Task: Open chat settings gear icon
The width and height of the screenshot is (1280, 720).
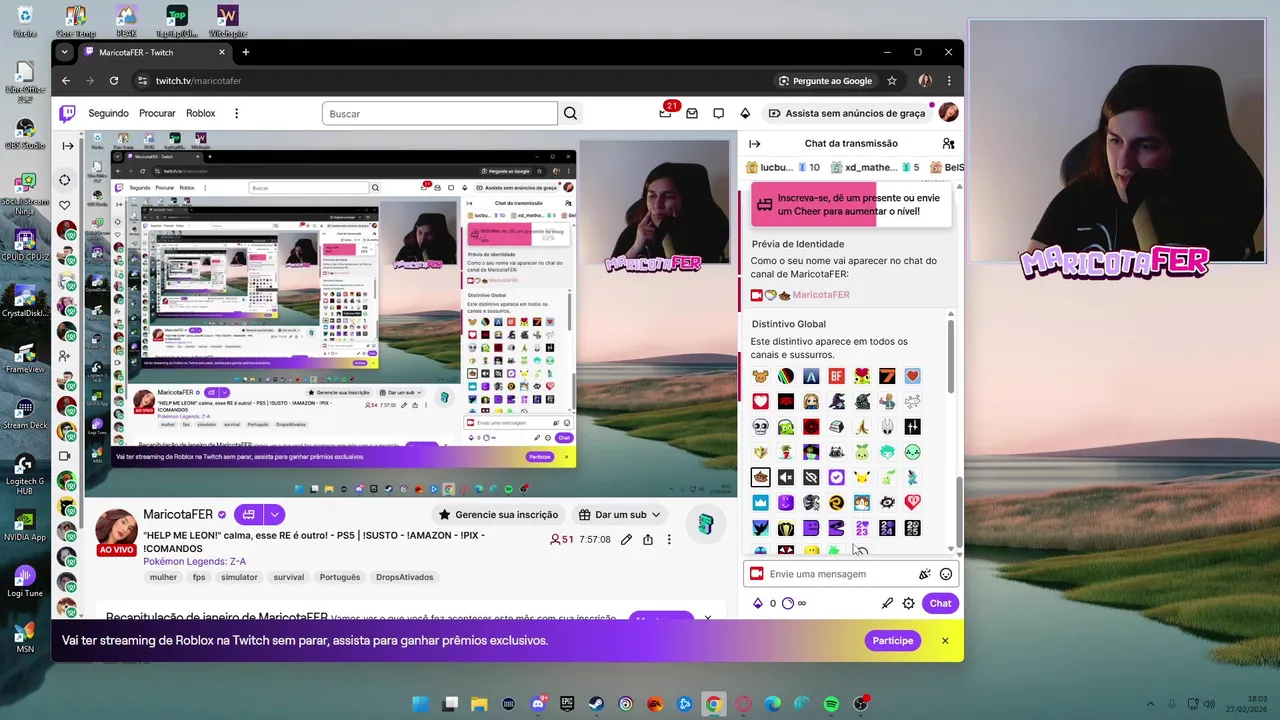Action: click(x=908, y=603)
